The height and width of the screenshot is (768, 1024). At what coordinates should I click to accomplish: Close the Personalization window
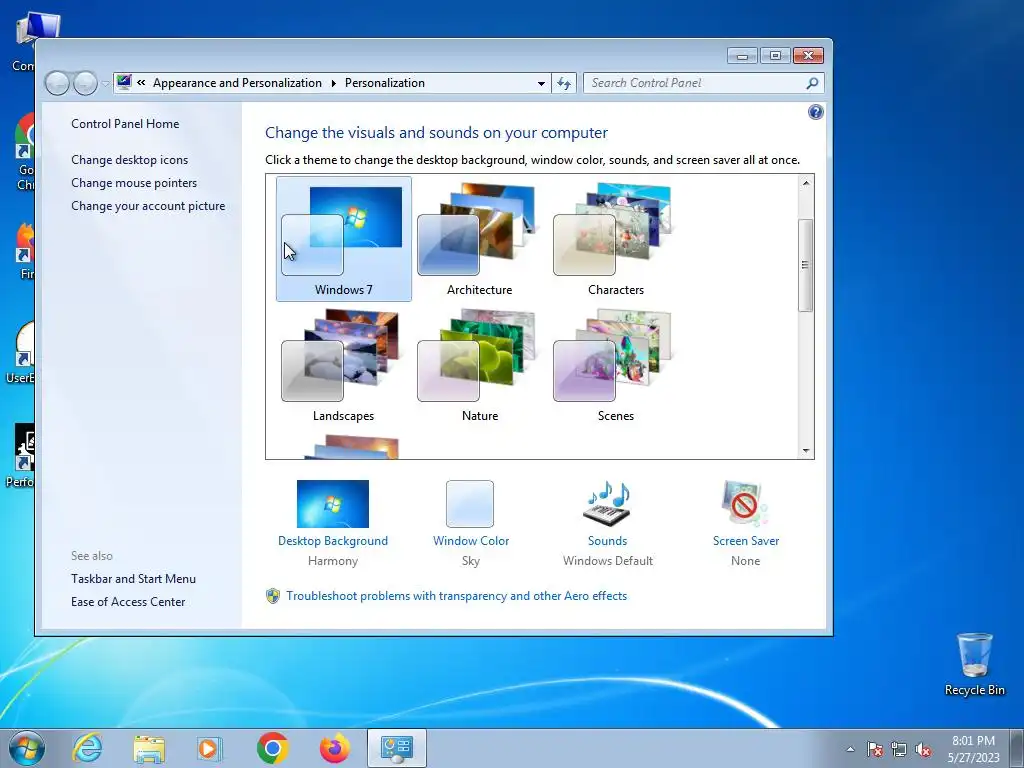coord(808,56)
